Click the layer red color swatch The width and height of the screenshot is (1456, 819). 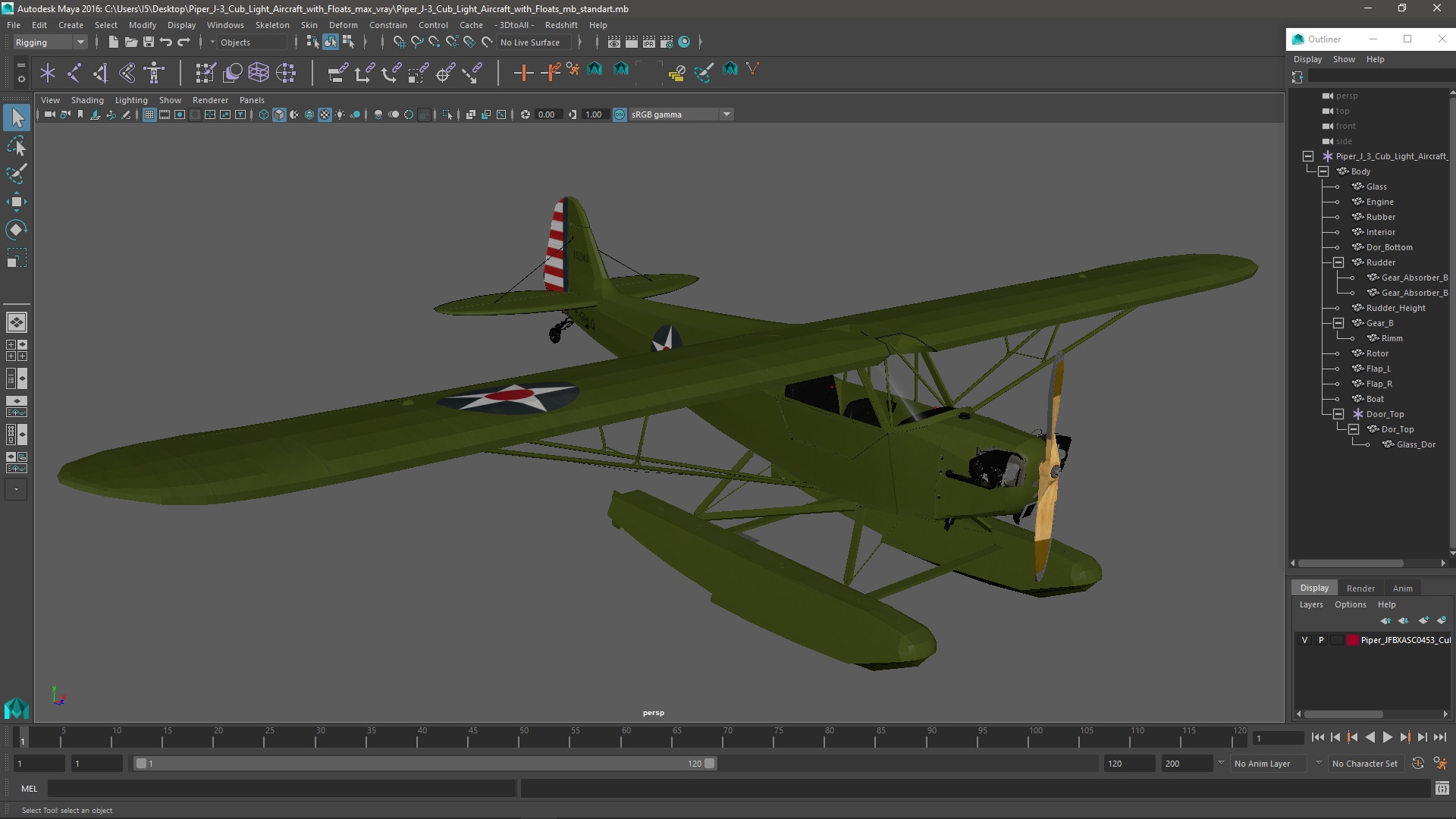pyautogui.click(x=1352, y=640)
